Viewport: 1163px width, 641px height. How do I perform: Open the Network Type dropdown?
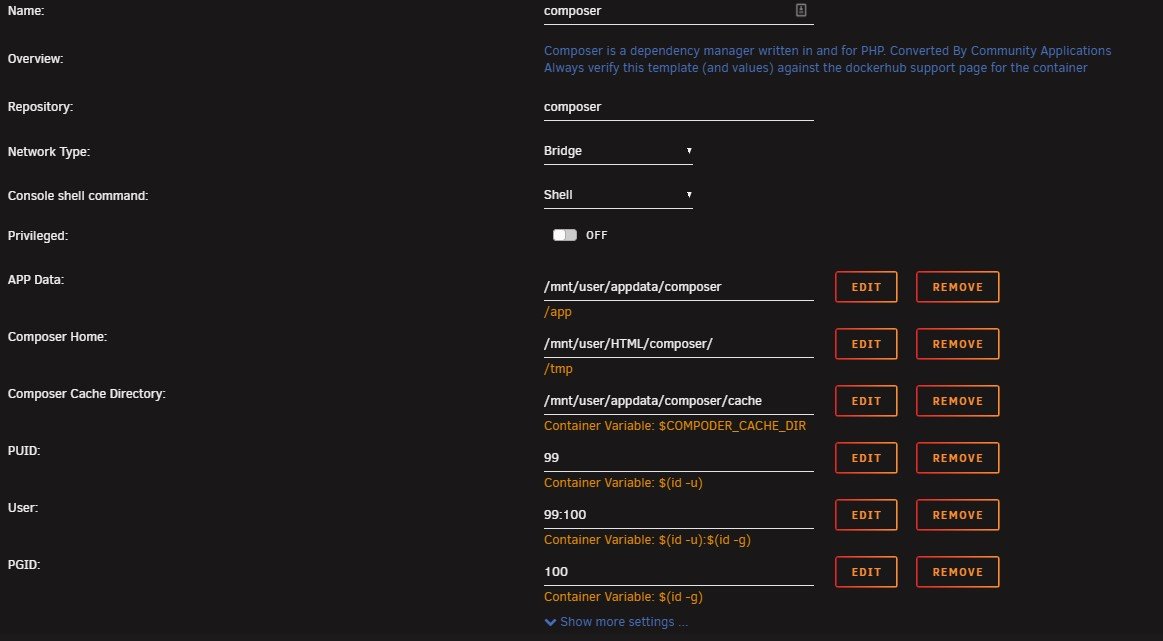pyautogui.click(x=618, y=151)
